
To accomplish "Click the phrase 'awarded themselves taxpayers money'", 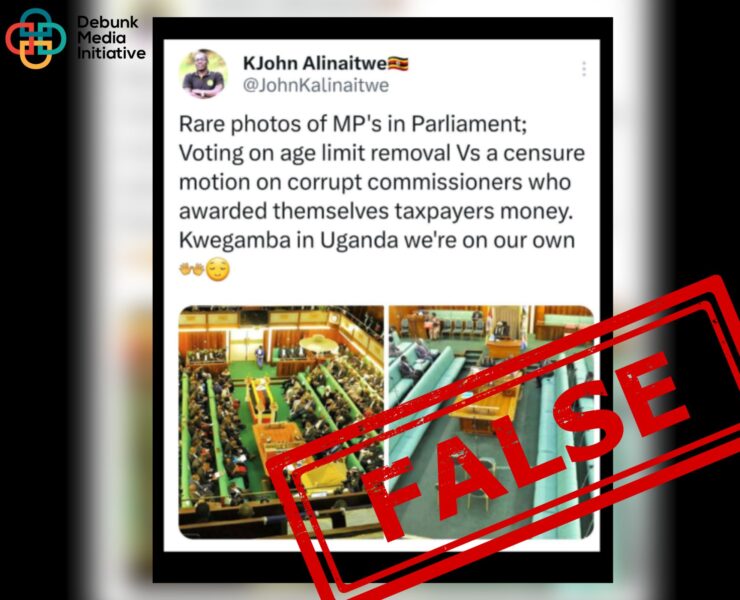I will (373, 211).
